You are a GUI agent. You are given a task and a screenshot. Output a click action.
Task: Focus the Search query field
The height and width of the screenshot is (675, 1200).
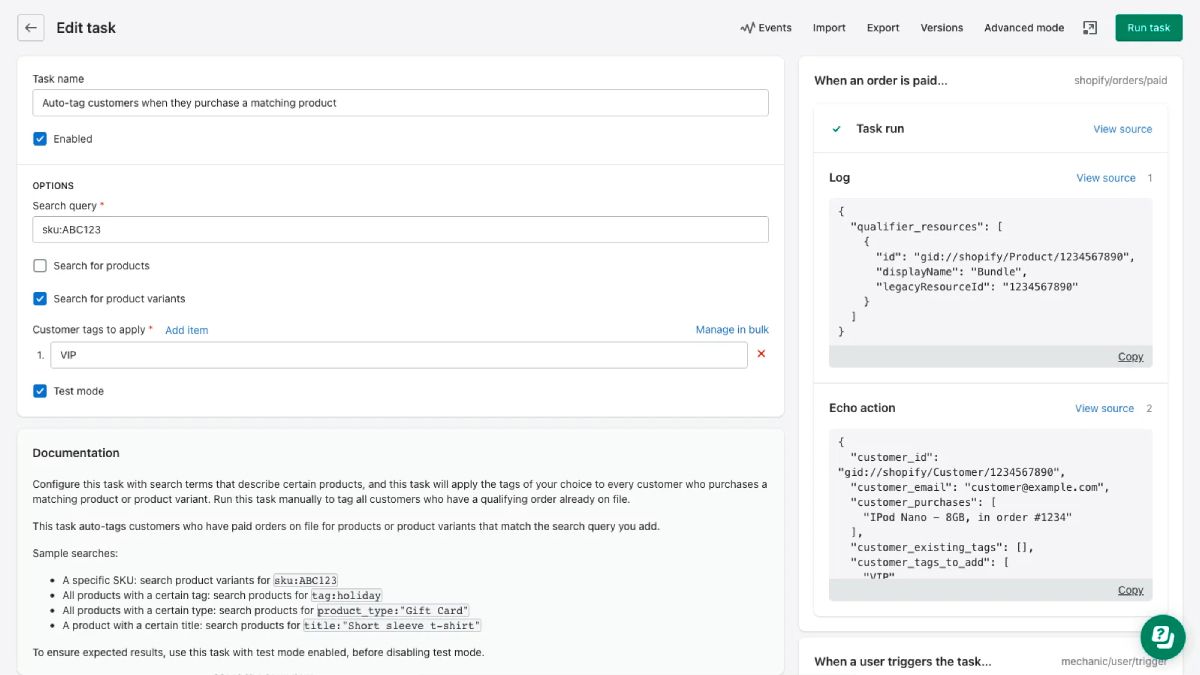tap(400, 229)
